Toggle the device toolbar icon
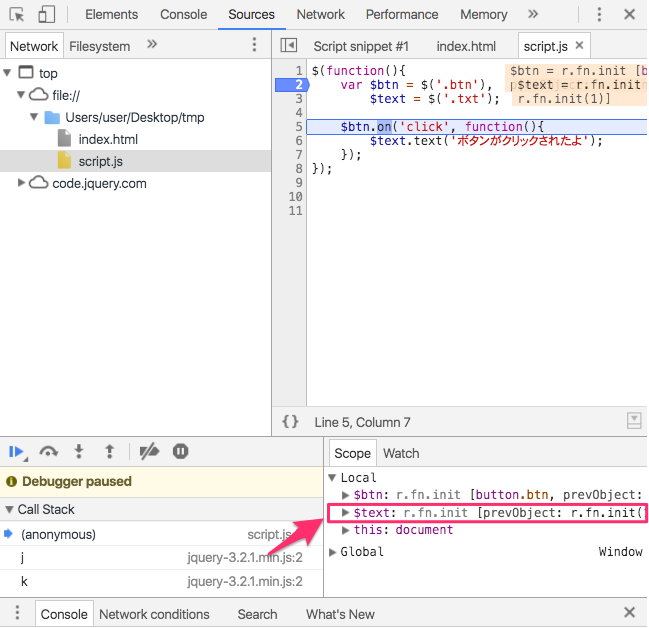Screen dimensions: 649x628 click(46, 14)
